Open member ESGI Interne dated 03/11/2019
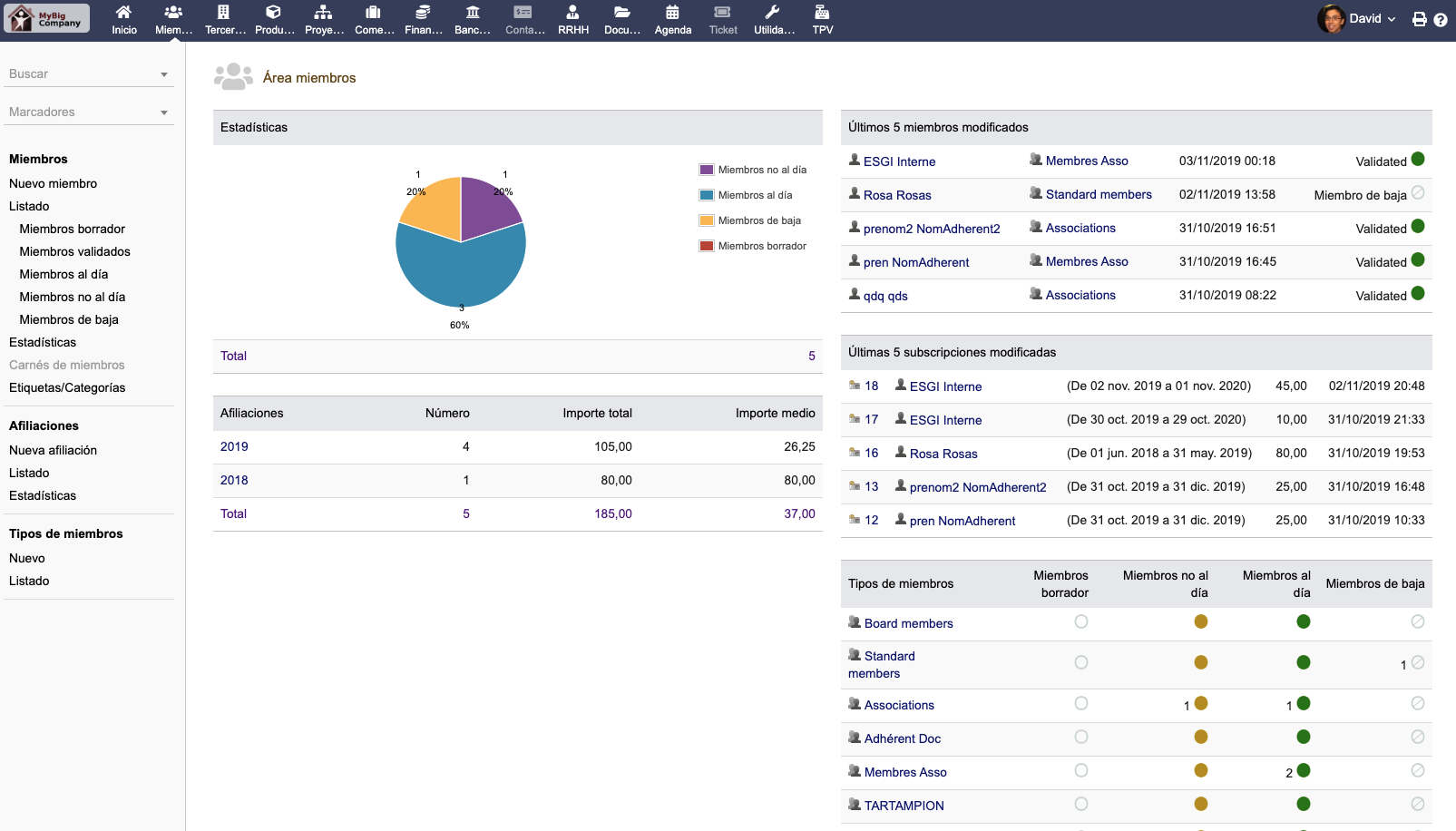This screenshot has width=1456, height=831. pyautogui.click(x=899, y=161)
